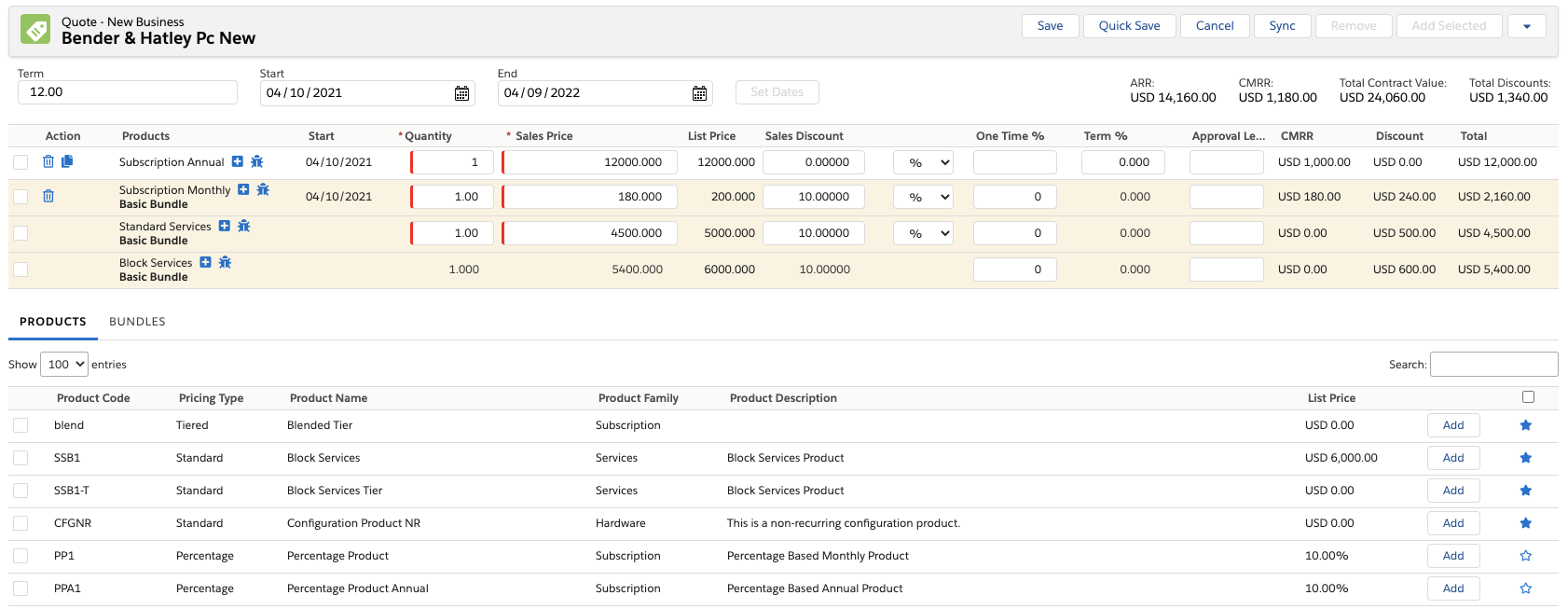Click the Cancel button
Image resolution: width=1568 pixels, height=609 pixels.
tap(1216, 26)
